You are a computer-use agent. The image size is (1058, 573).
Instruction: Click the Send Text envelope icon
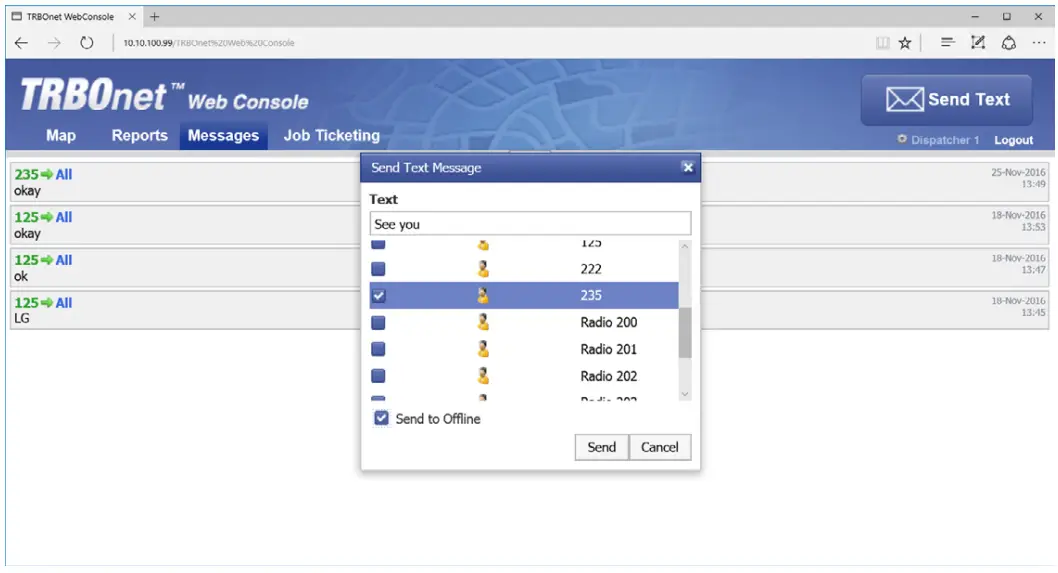pyautogui.click(x=904, y=100)
